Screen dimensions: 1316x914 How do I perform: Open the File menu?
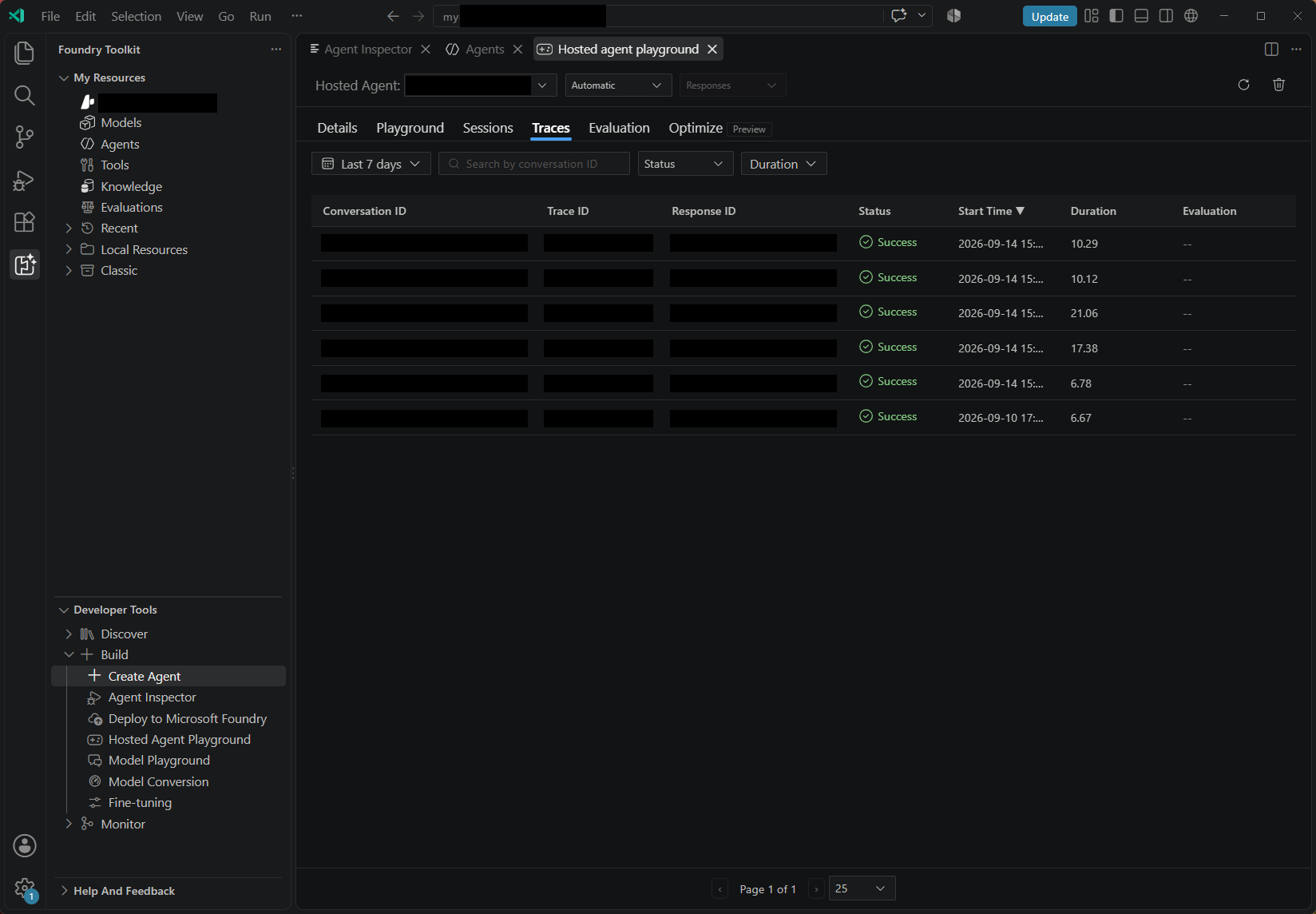[50, 16]
